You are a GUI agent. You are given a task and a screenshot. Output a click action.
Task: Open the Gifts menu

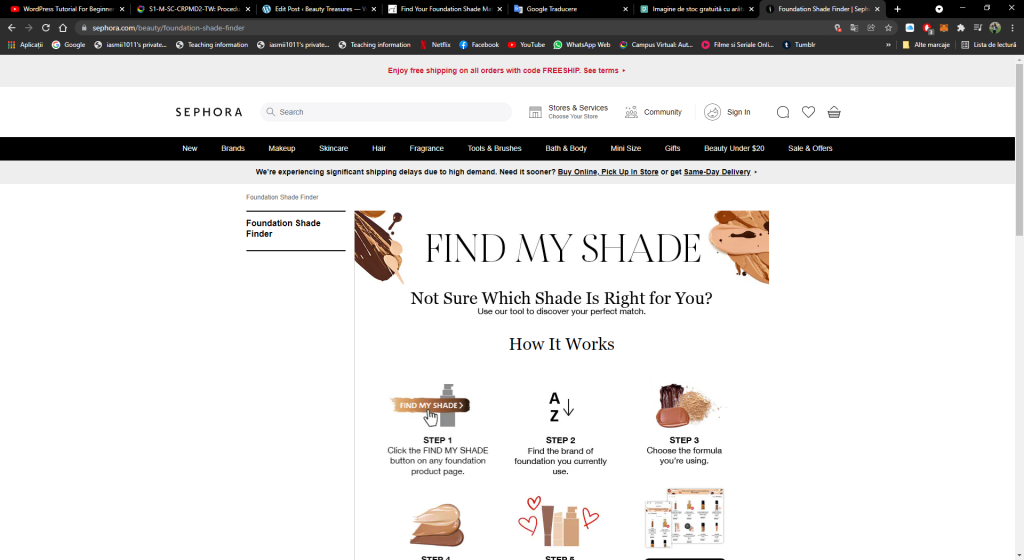[x=673, y=149]
